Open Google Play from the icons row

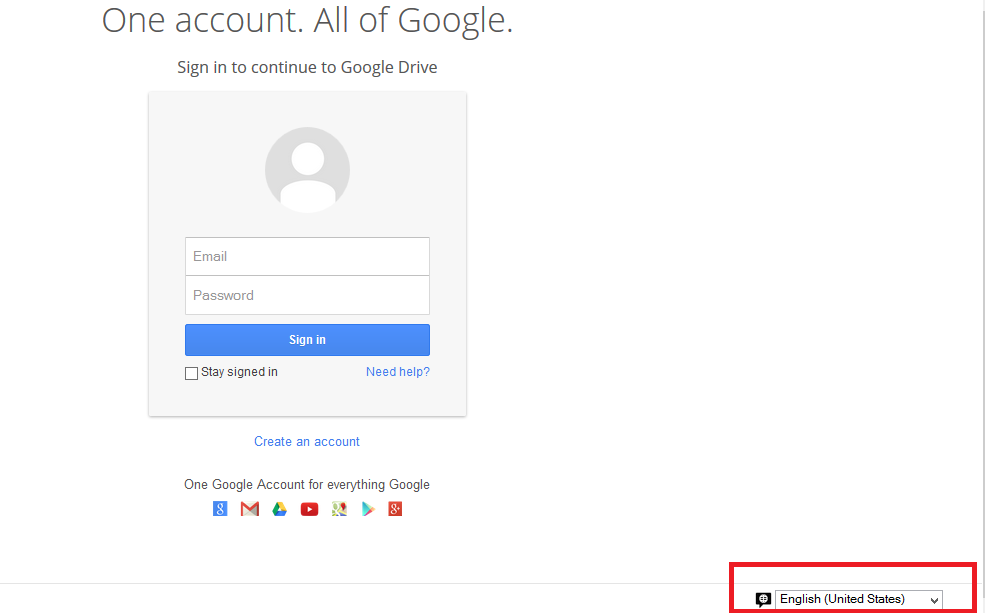[368, 509]
